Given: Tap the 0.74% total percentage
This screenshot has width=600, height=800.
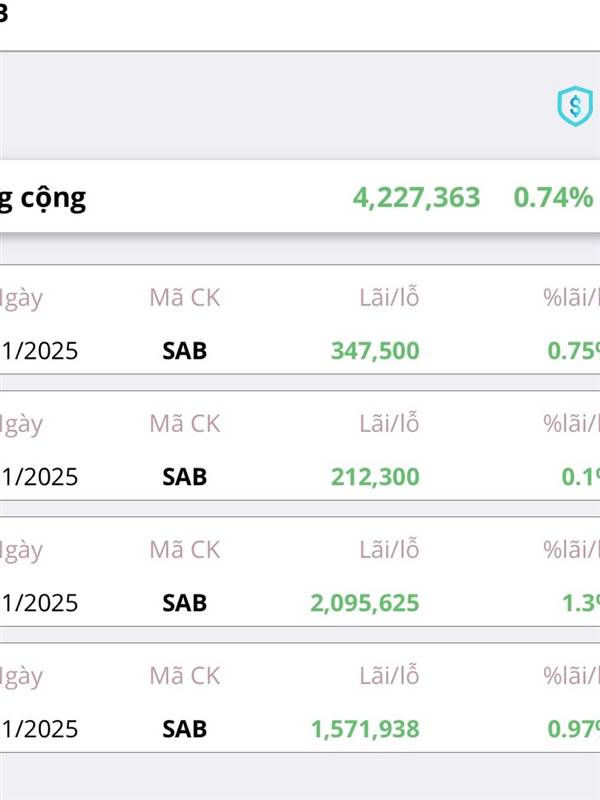Looking at the screenshot, I should (553, 198).
